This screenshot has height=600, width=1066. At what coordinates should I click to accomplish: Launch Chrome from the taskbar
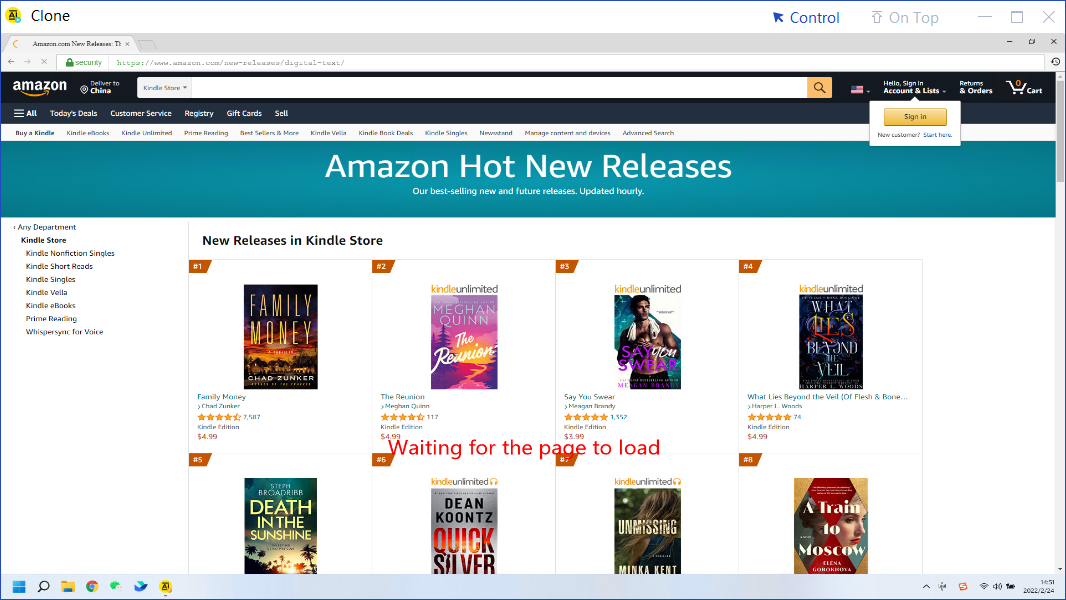click(92, 586)
